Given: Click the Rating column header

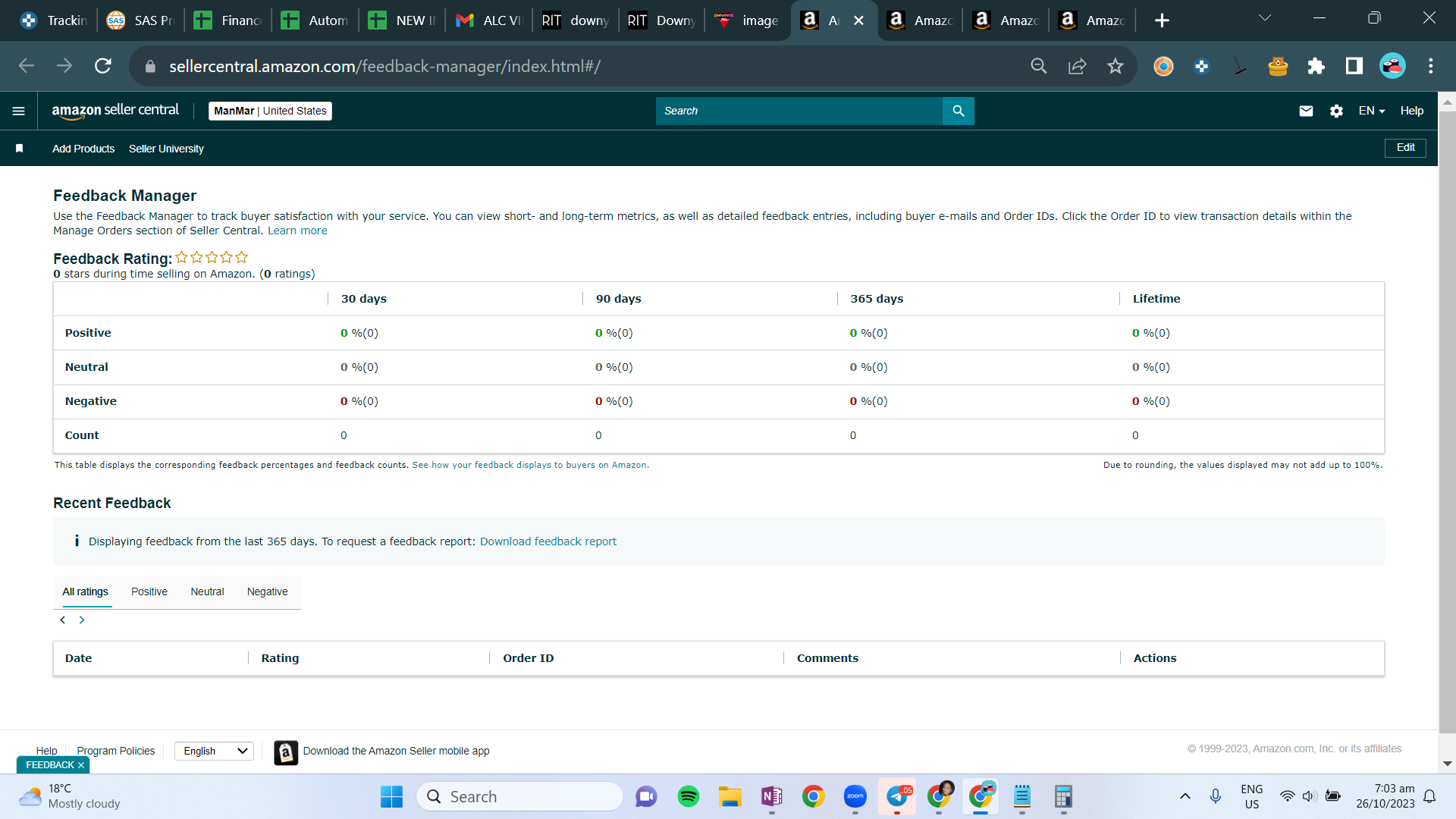Looking at the screenshot, I should [x=280, y=658].
